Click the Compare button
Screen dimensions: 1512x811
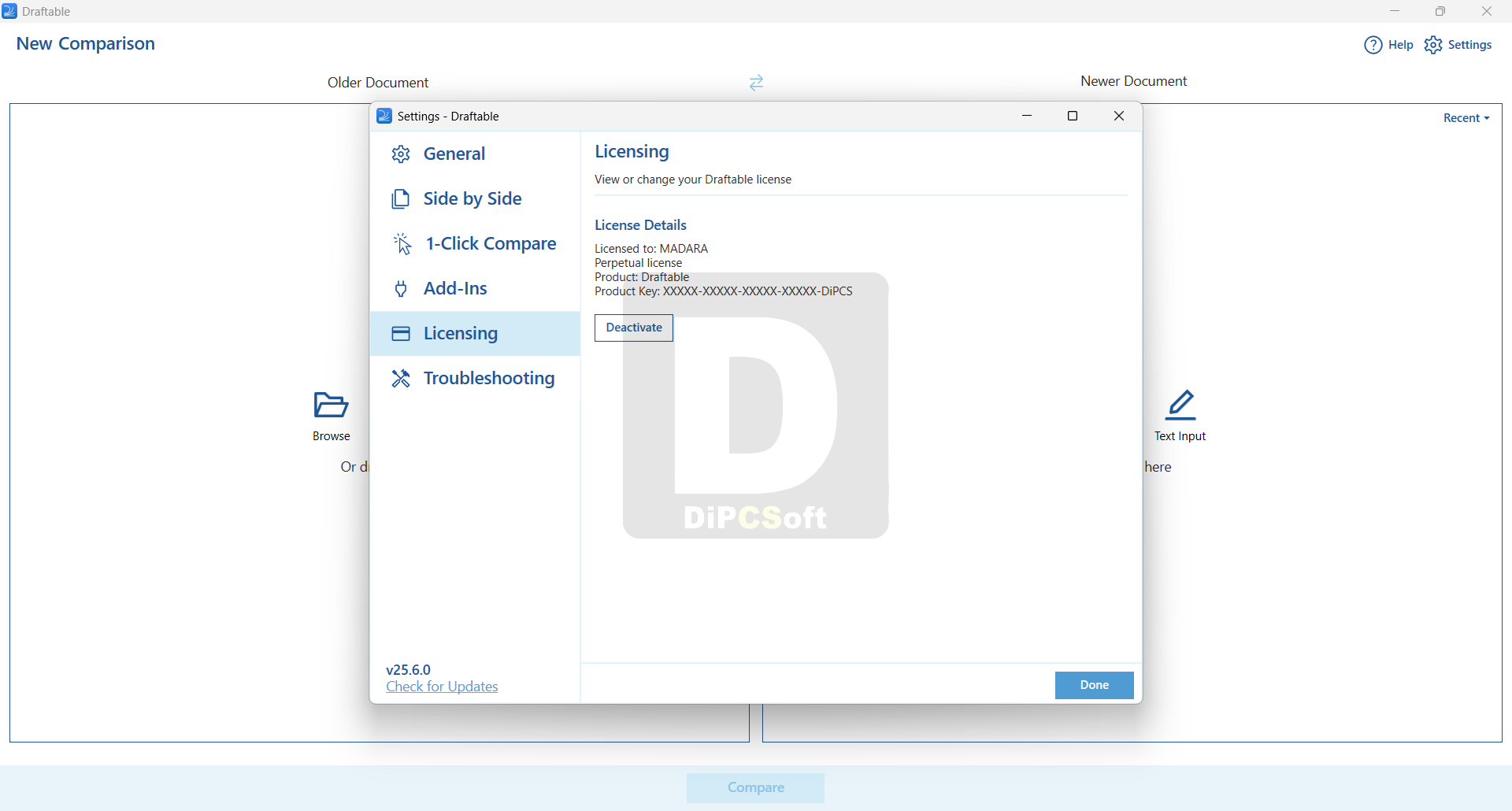click(x=755, y=787)
